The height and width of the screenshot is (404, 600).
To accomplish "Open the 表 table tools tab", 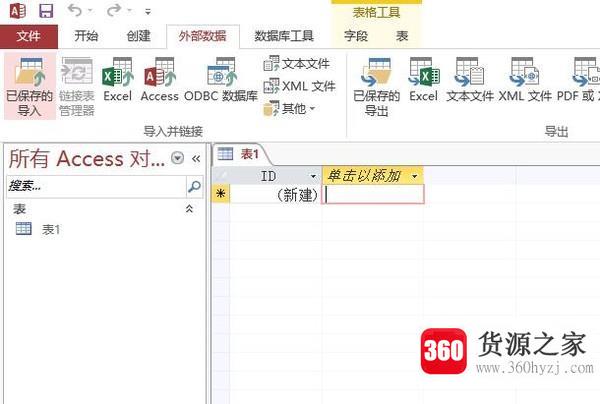I will tap(402, 36).
